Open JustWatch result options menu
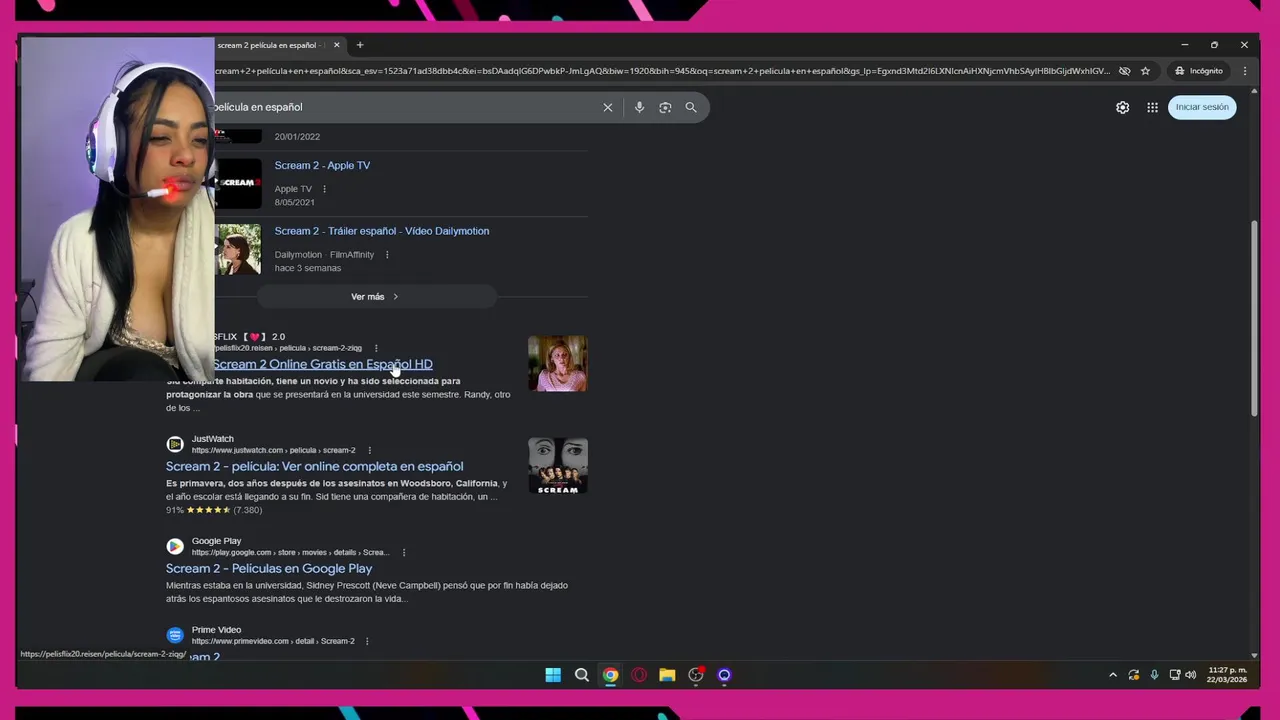The width and height of the screenshot is (1280, 720). click(x=369, y=450)
